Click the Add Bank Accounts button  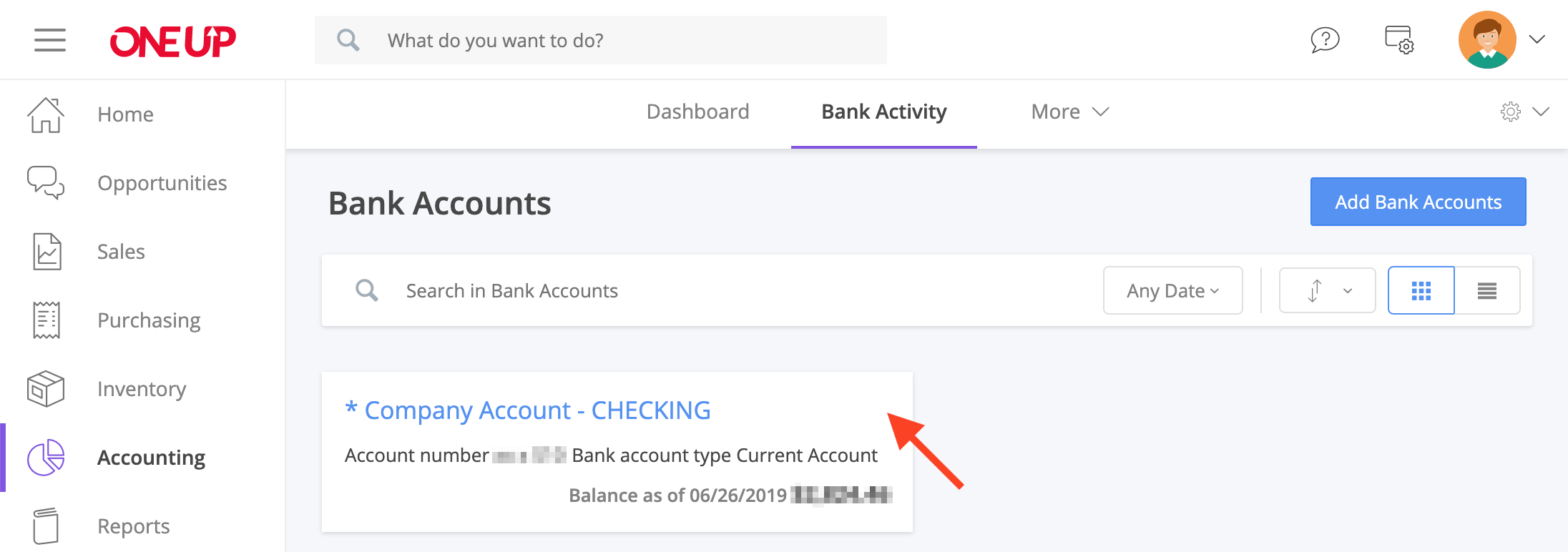(x=1418, y=202)
